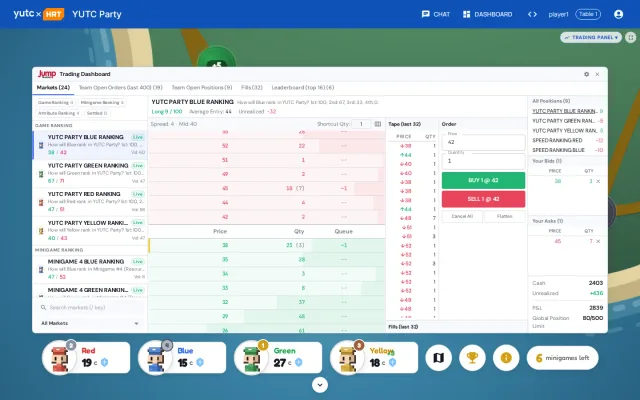640x400 pixels.
Task: Select YUTC PARTY RED RANKING market
Action: pyautogui.click(x=90, y=202)
